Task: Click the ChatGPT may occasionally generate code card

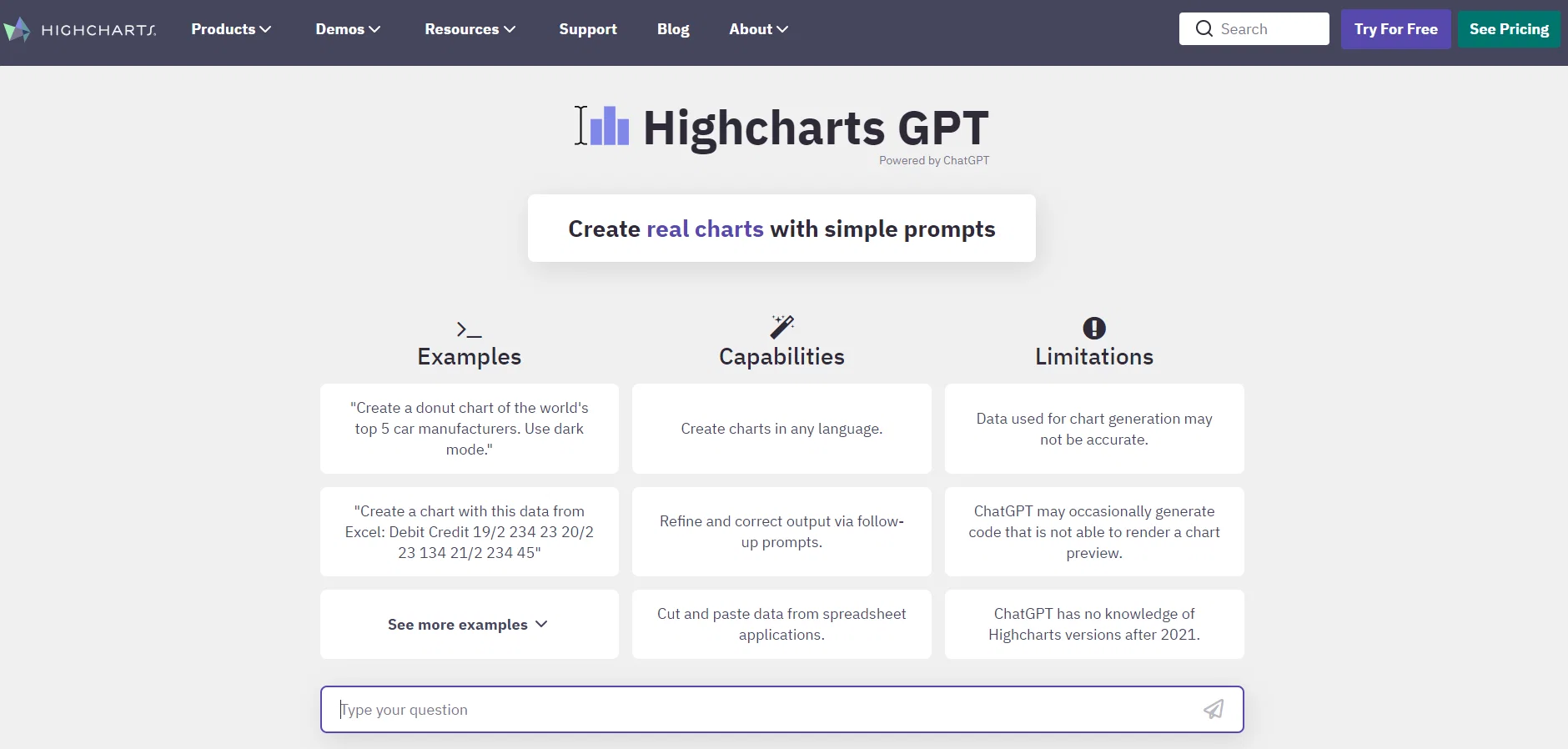Action: coord(1094,532)
